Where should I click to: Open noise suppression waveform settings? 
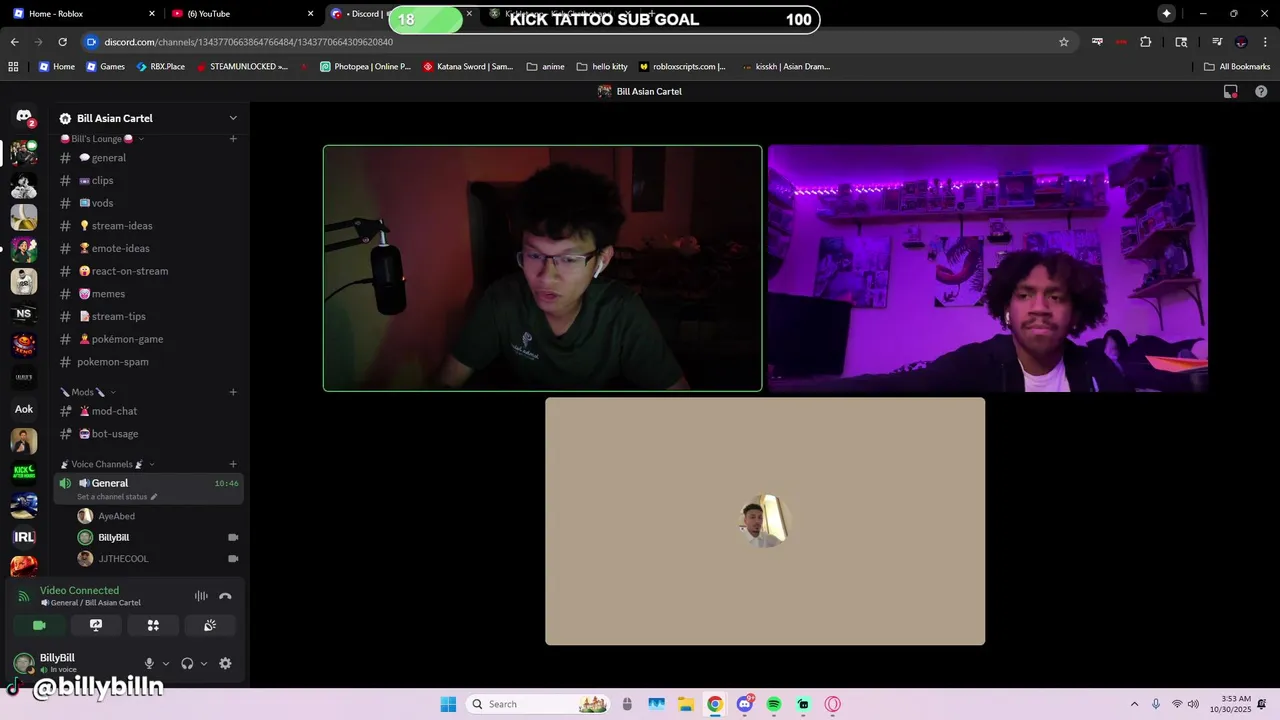201,596
